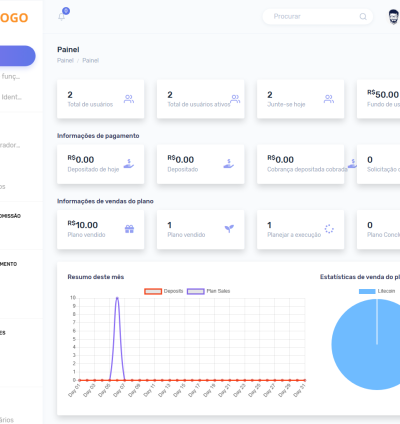Click the Resumo deste mês heading

(x=96, y=277)
